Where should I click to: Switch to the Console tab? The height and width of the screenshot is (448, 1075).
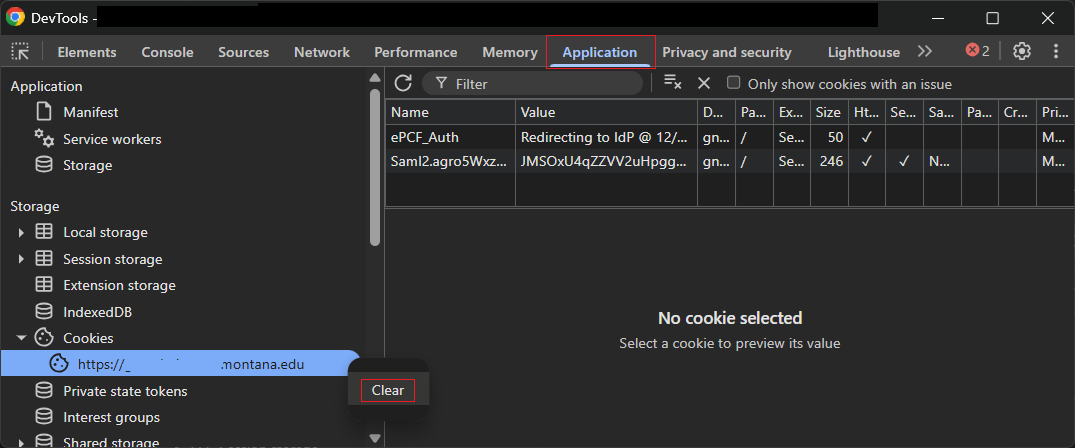(167, 52)
